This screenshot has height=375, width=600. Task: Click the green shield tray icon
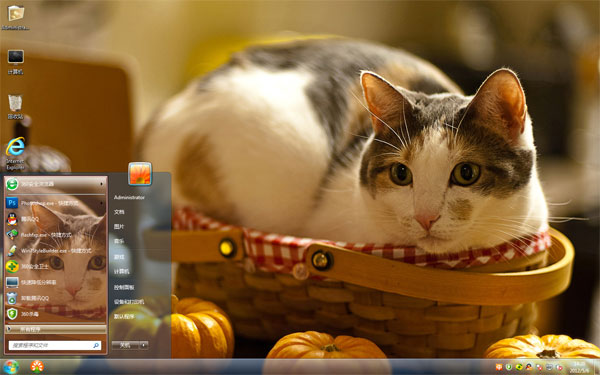[x=509, y=367]
